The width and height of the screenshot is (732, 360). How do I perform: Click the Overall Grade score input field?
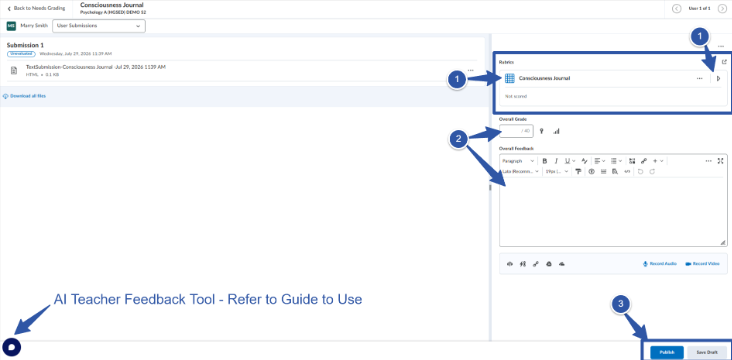pyautogui.click(x=516, y=131)
